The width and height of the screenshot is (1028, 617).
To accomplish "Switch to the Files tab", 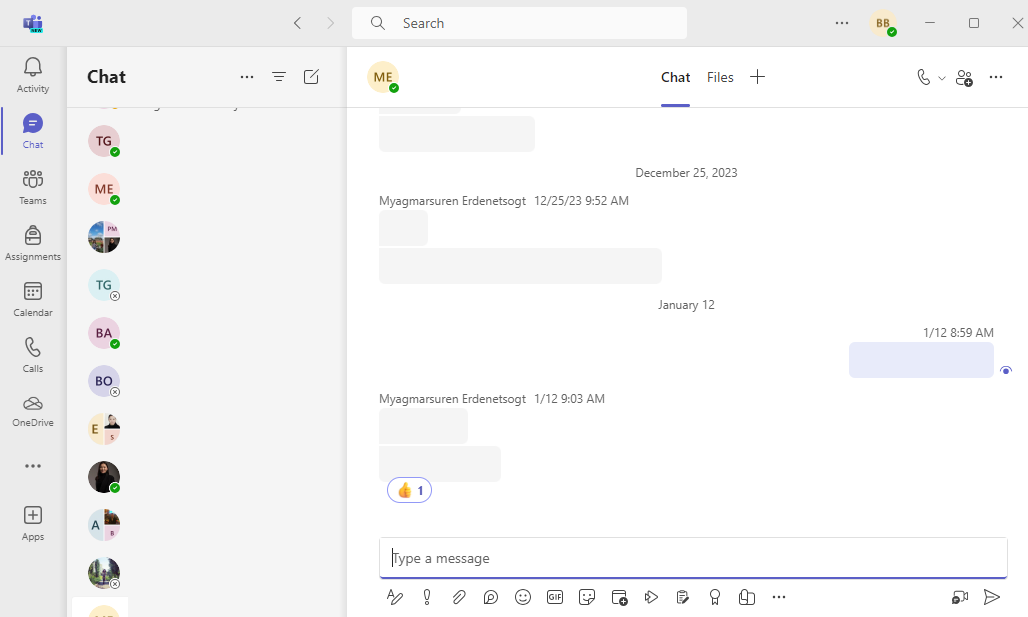I will coord(720,77).
